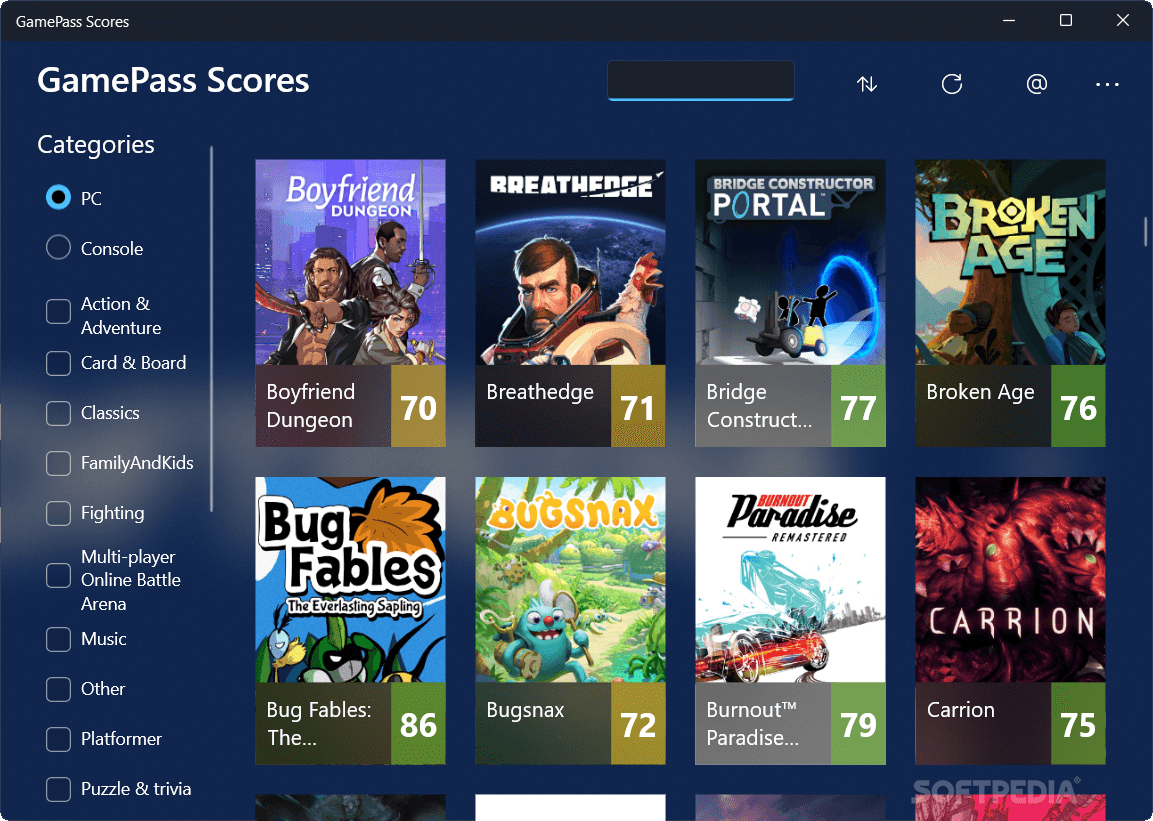Click the "Boyfriend Dungeon" title text
1153x821 pixels.
310,406
